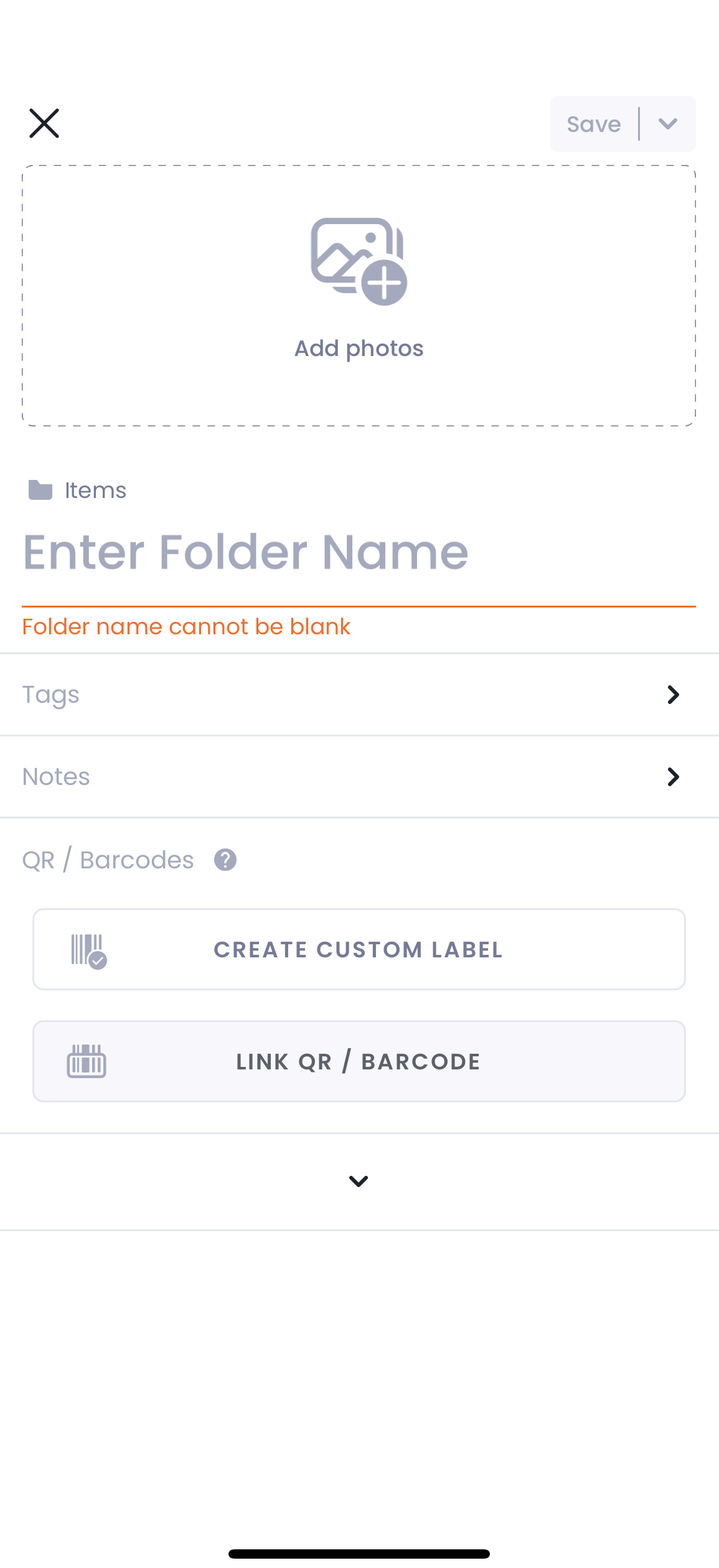Tap the barcode scanner icon
The width and height of the screenshot is (719, 1568).
[87, 1061]
